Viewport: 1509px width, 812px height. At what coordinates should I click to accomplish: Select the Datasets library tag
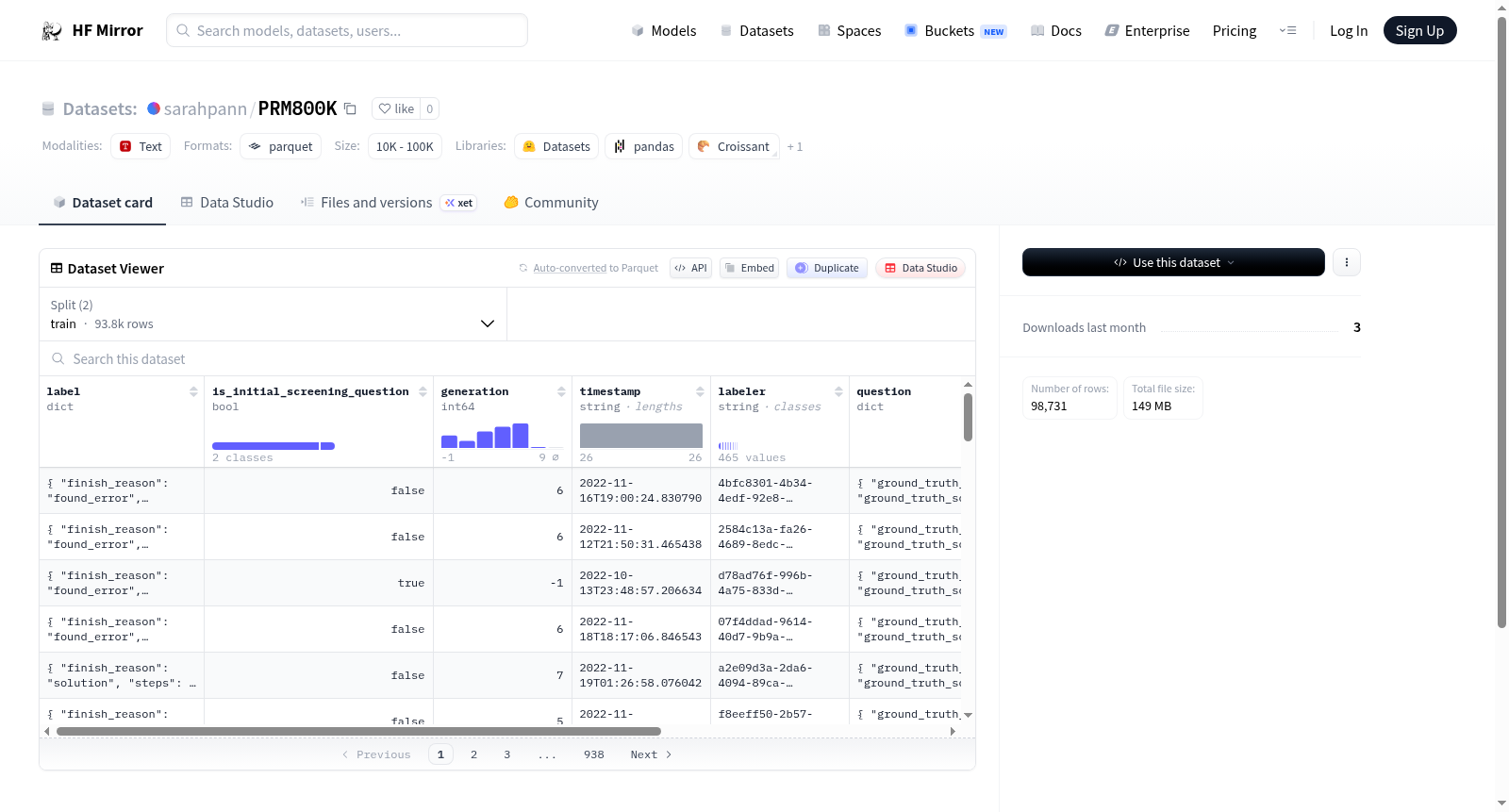click(x=556, y=146)
